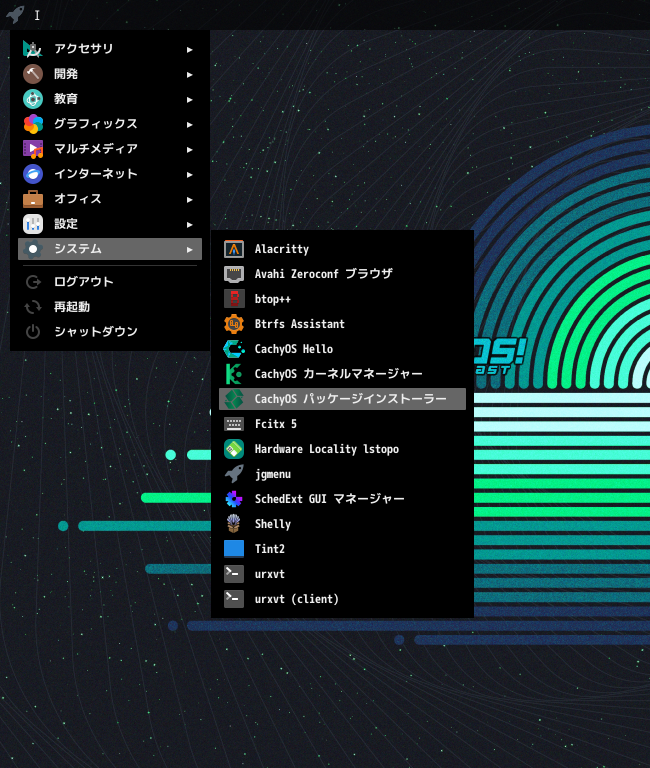Click the インターネット globe icon
The image size is (650, 768).
(33, 174)
